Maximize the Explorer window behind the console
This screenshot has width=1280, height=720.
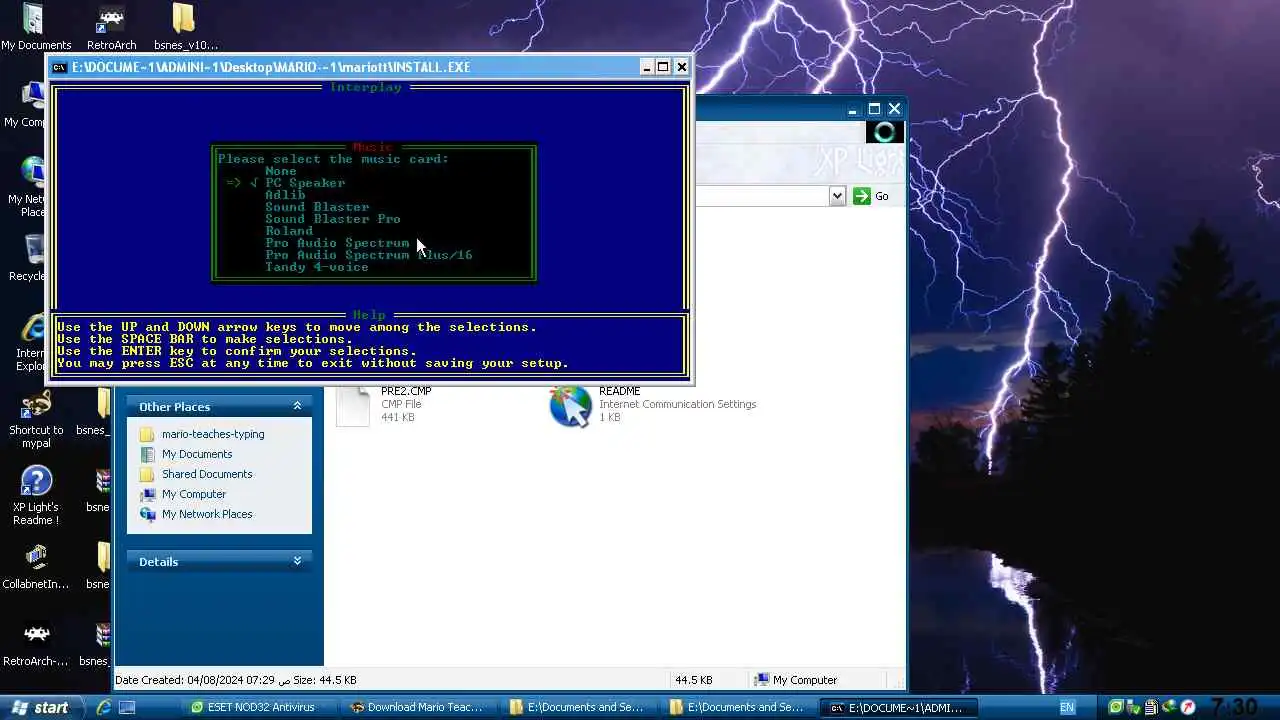click(874, 109)
